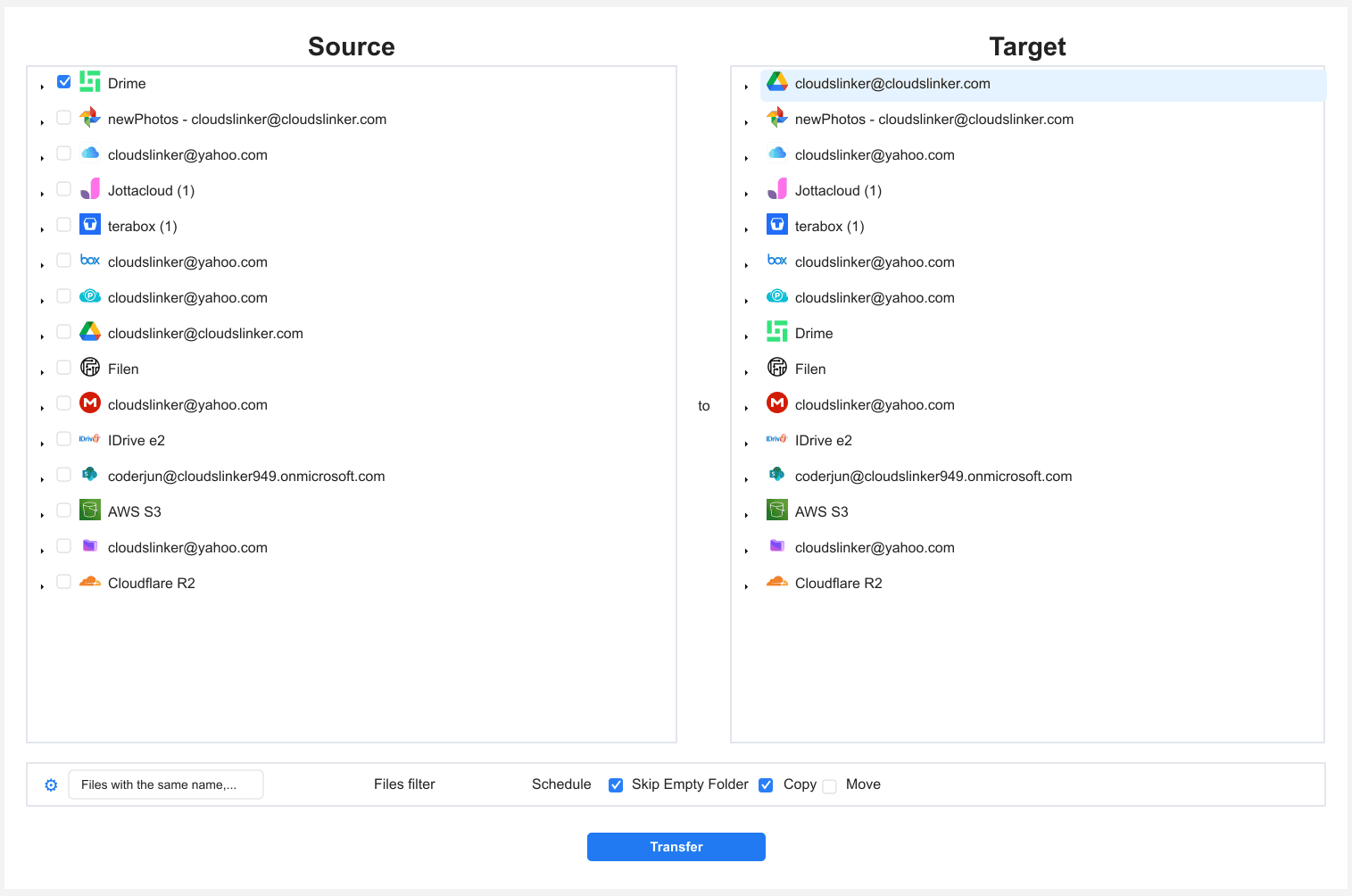Click Drime icon in Target list
The width and height of the screenshot is (1352, 896).
(777, 331)
